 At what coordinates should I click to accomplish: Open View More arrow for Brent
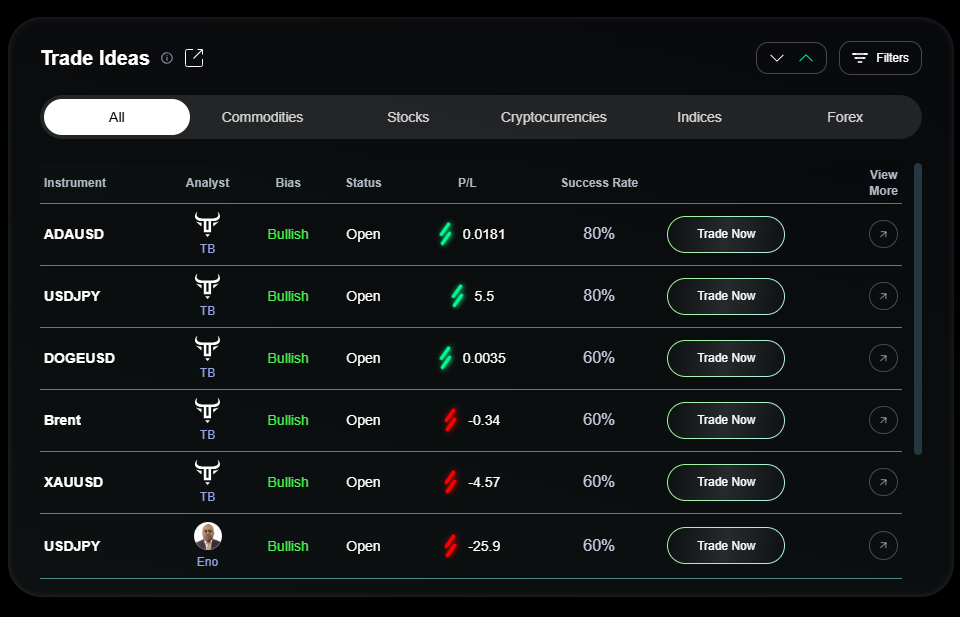click(x=883, y=420)
